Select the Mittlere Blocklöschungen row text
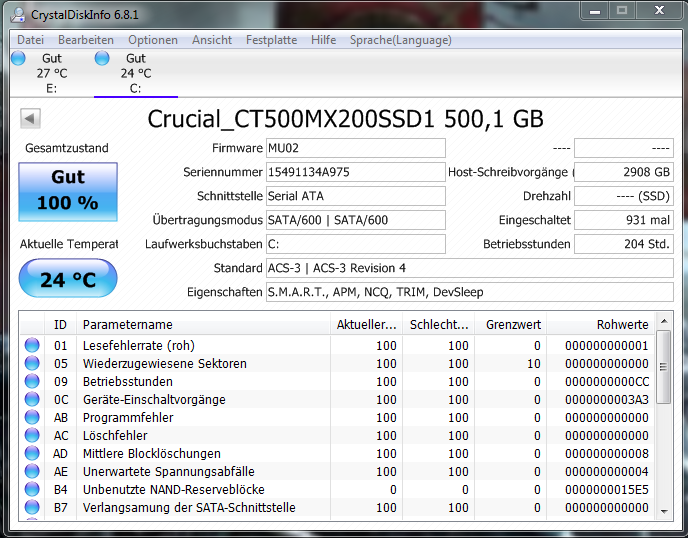Screen dimensions: 688x538 click(x=152, y=454)
